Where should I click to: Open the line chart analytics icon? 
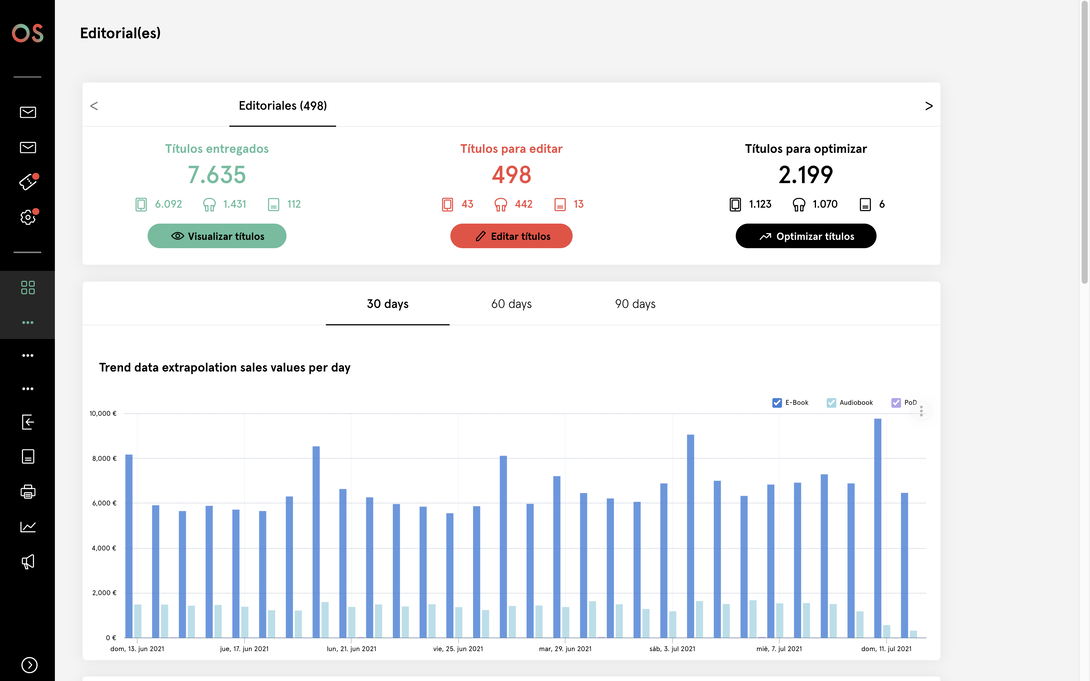[x=28, y=527]
